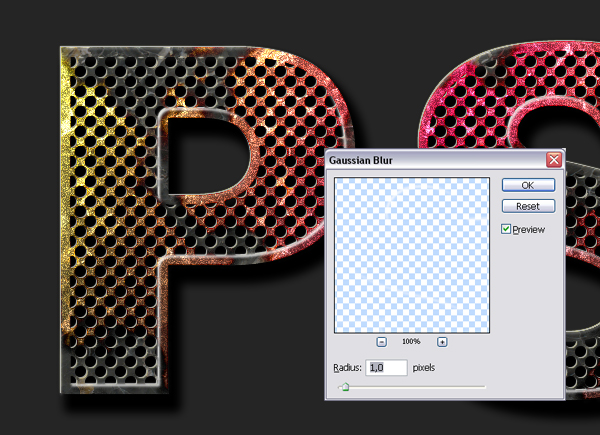Confirm Gaussian Blur with OK button
600x435 pixels.
[x=528, y=185]
